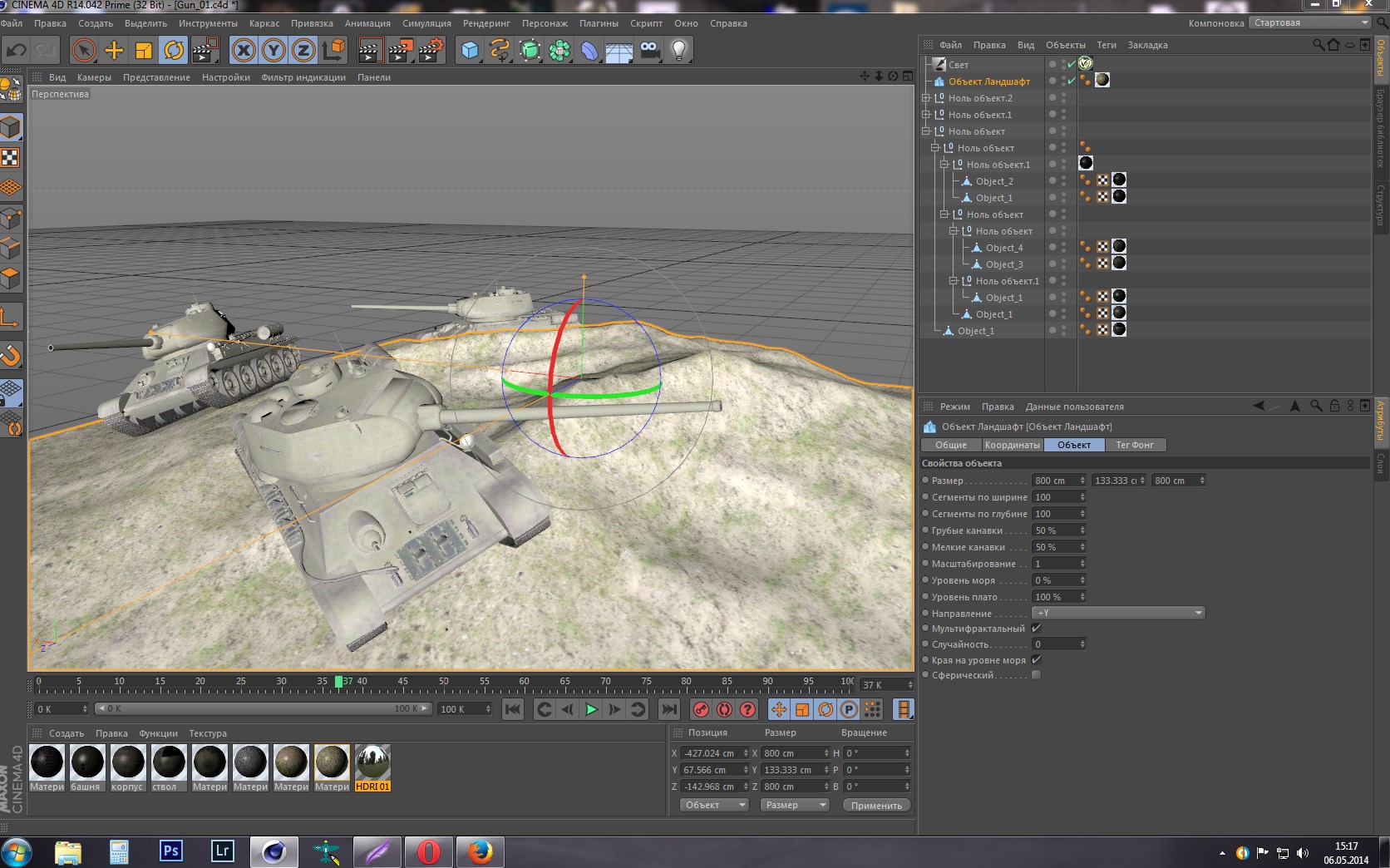This screenshot has width=1390, height=868.
Task: Add a cube primitive object
Action: [x=470, y=51]
